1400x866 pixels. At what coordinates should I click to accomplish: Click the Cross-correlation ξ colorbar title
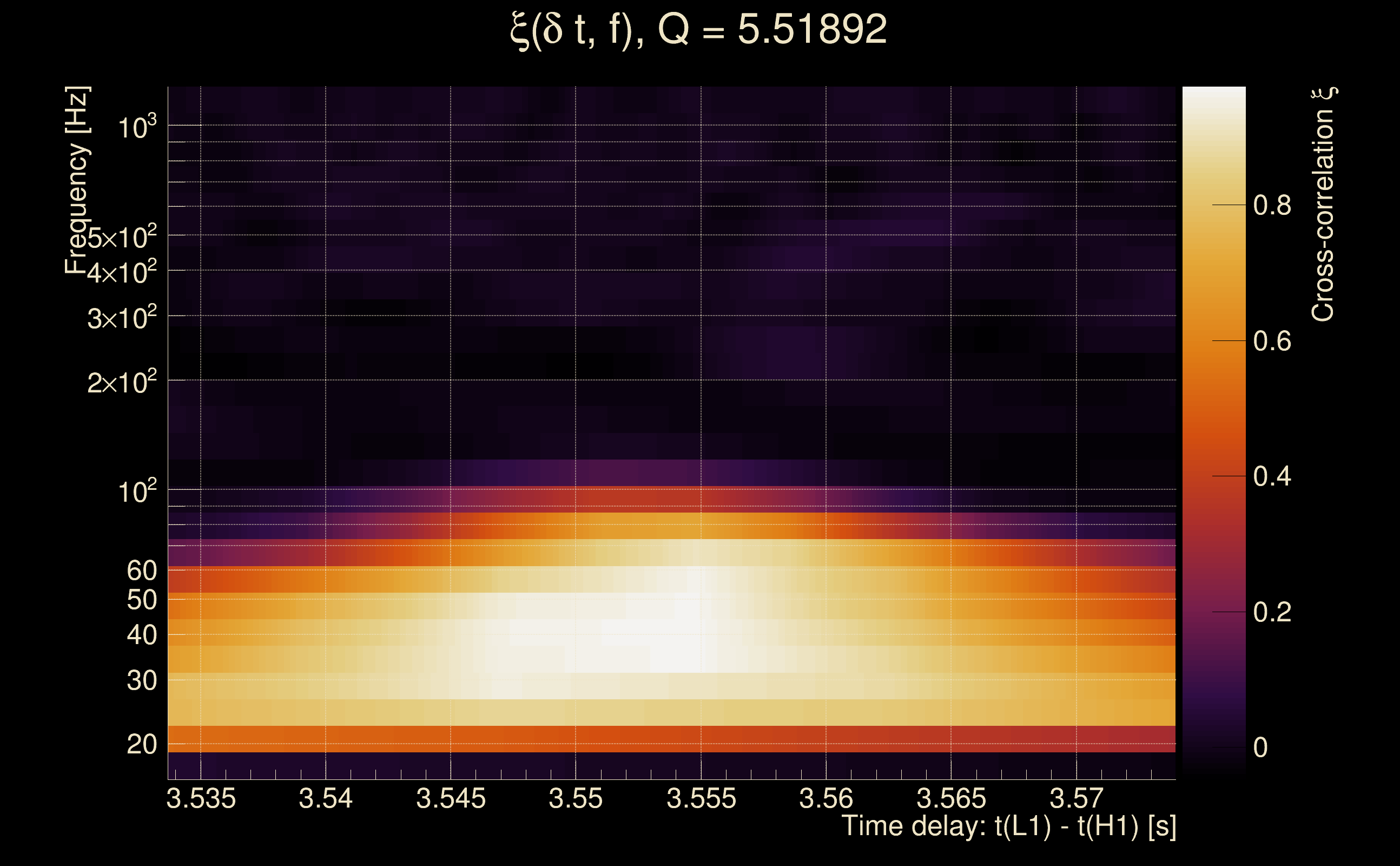1323,205
